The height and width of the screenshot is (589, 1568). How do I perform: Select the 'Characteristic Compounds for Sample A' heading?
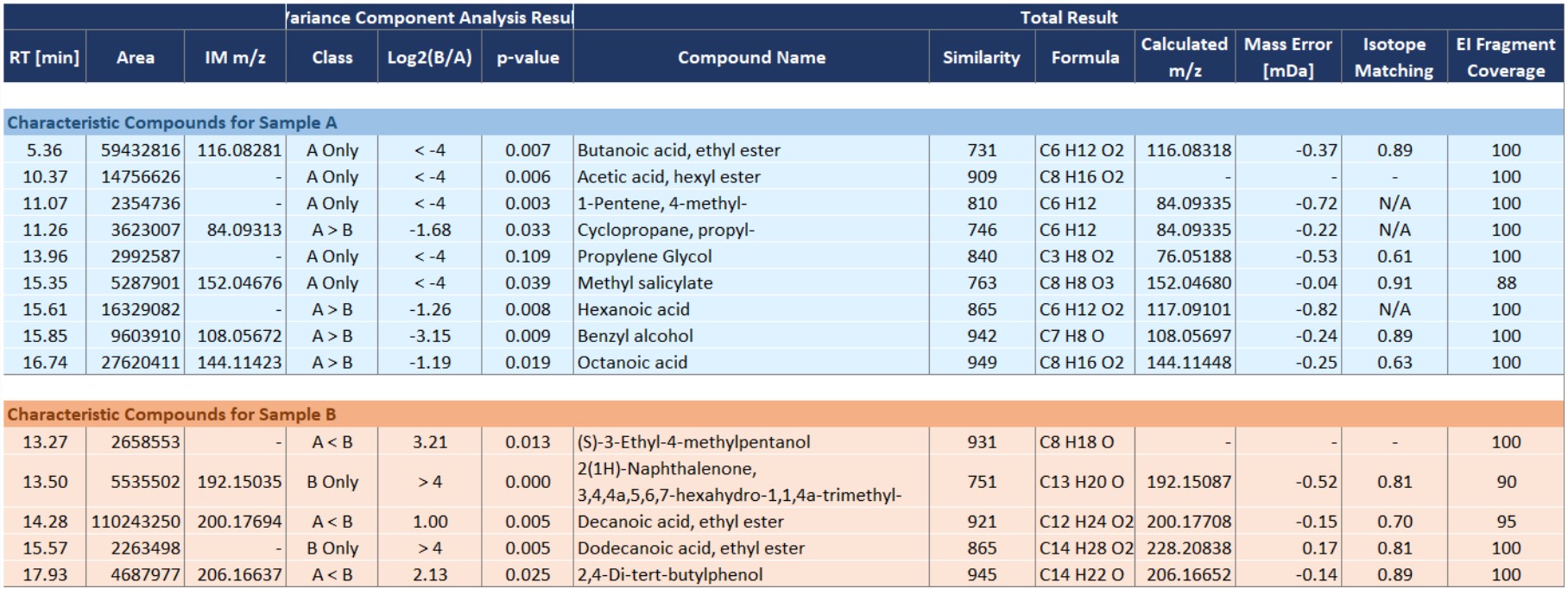tap(173, 123)
